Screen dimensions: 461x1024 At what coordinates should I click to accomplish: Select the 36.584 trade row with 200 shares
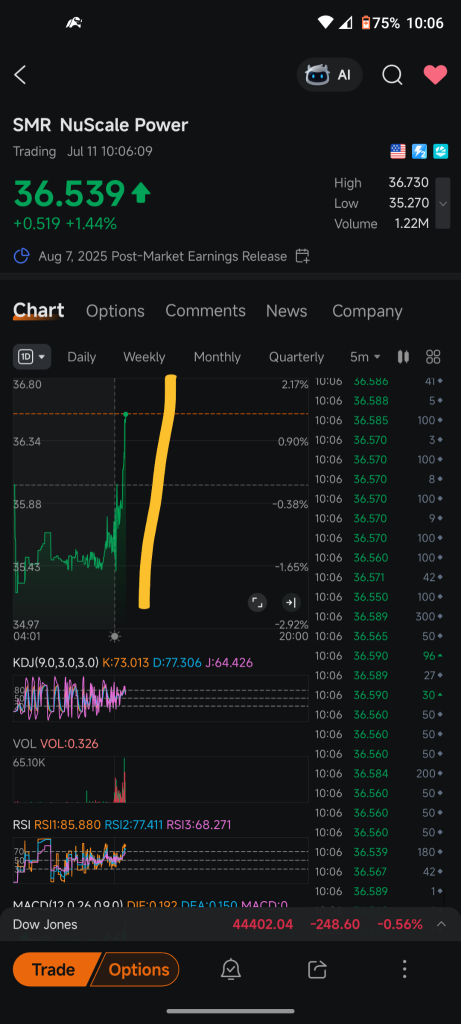pyautogui.click(x=380, y=774)
